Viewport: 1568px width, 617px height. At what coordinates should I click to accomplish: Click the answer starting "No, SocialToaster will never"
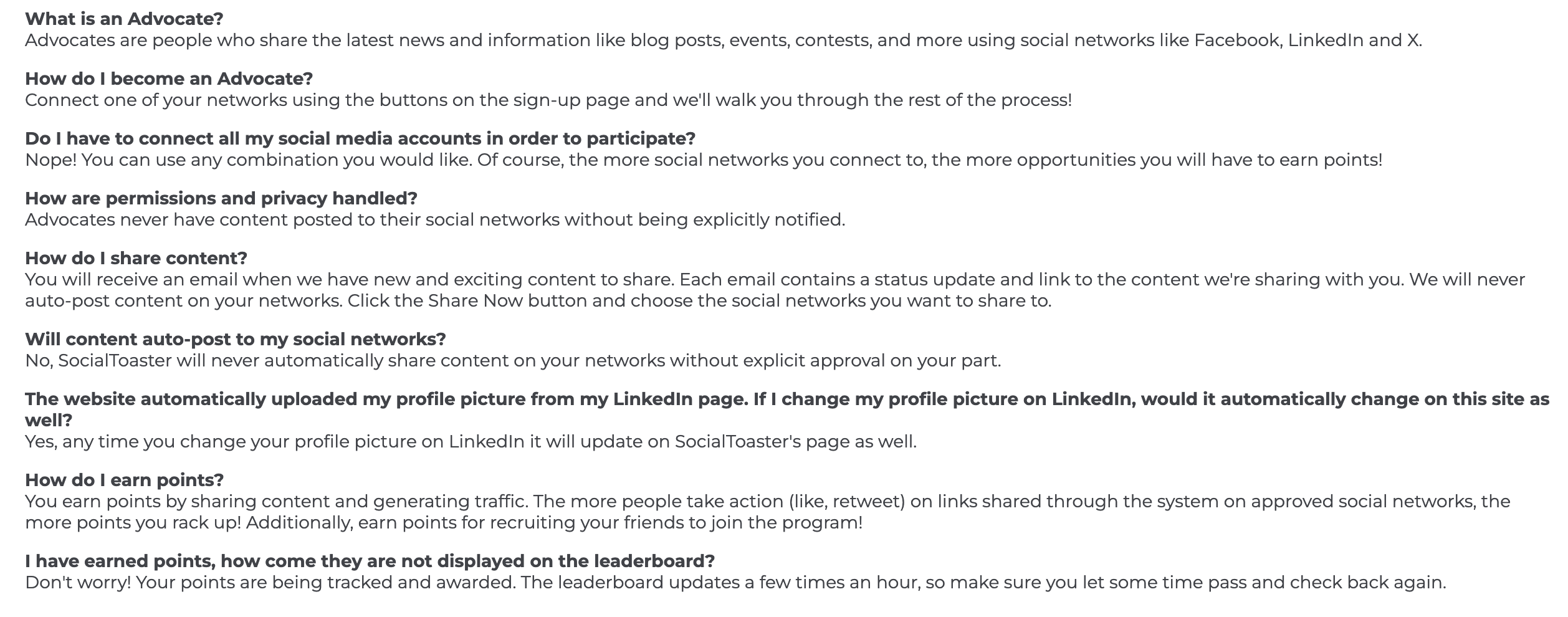512,361
